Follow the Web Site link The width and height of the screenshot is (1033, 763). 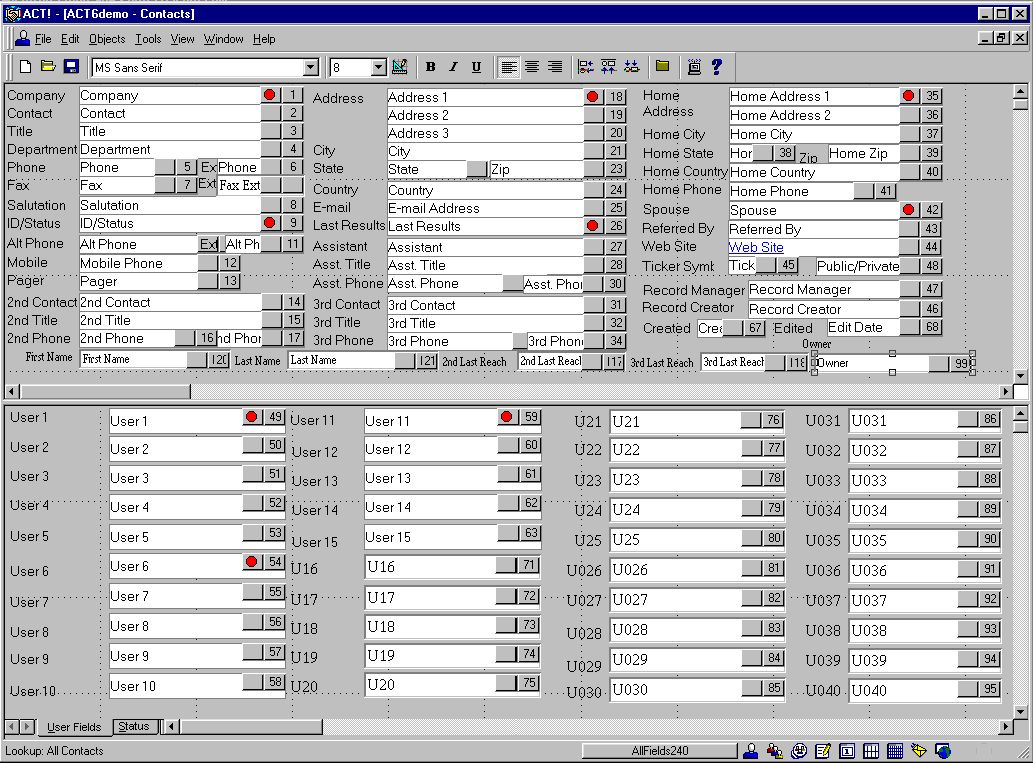pyautogui.click(x=756, y=247)
